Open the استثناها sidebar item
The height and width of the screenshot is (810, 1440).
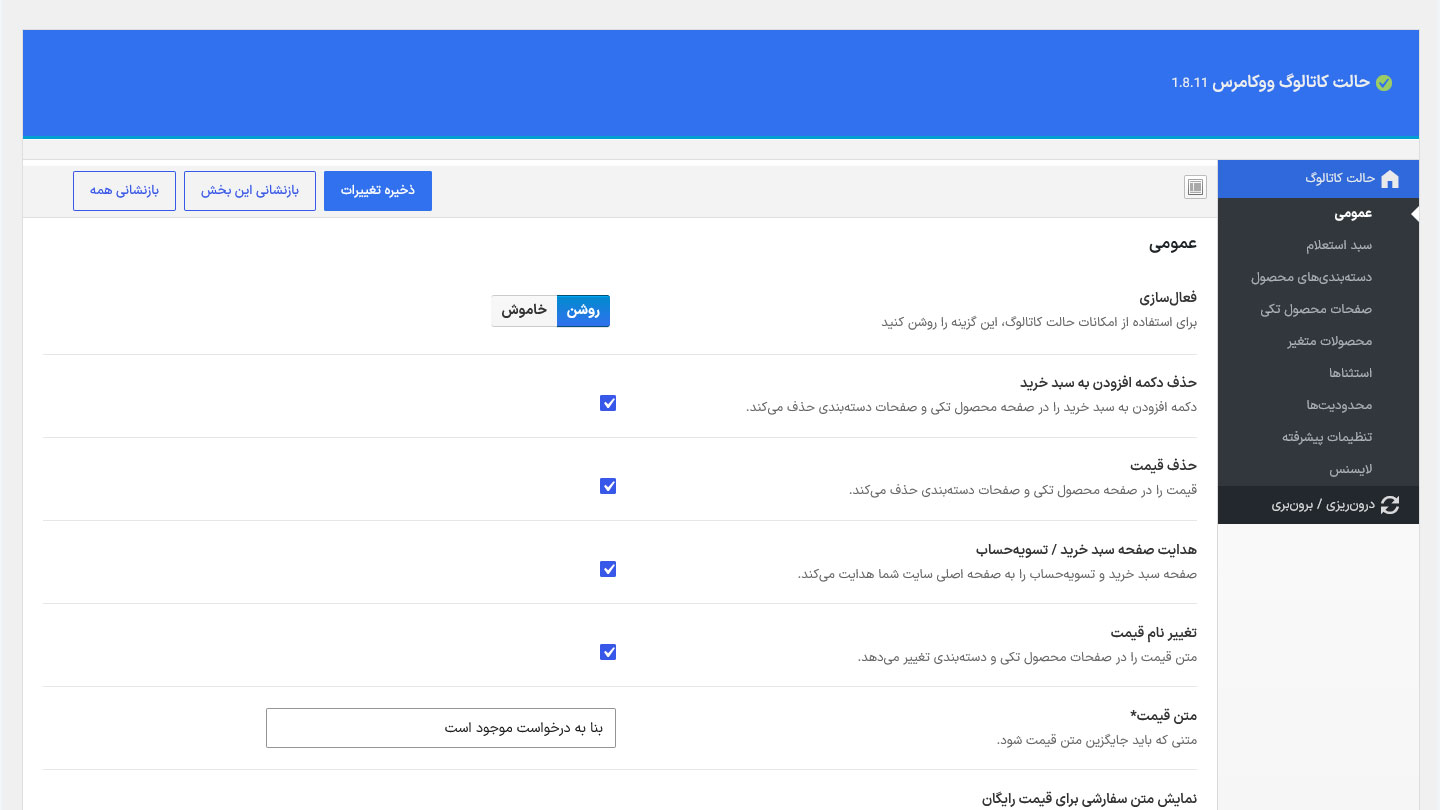[x=1318, y=374]
